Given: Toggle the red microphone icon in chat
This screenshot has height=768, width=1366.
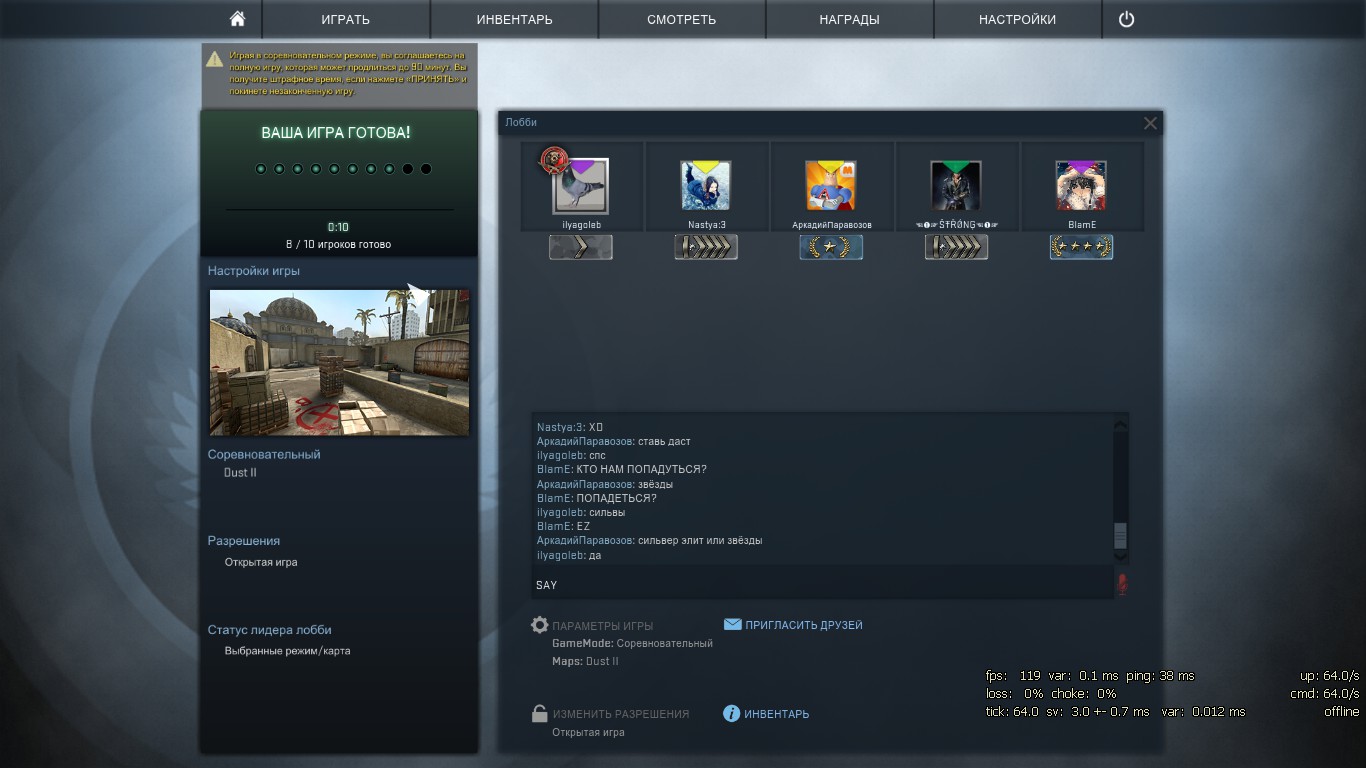Looking at the screenshot, I should [x=1122, y=585].
